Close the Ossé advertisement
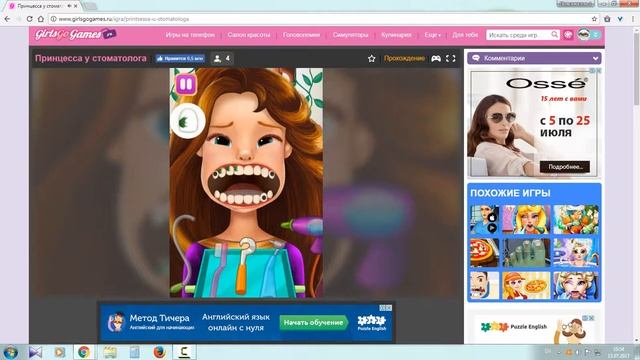Viewport: 640px width, 360px height. pyautogui.click(x=598, y=71)
